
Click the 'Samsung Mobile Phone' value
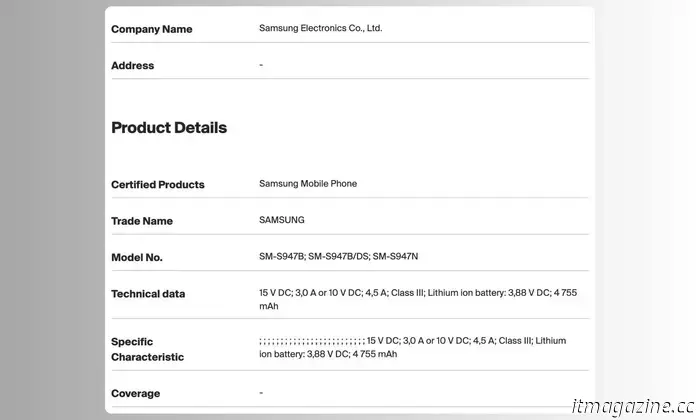point(308,183)
